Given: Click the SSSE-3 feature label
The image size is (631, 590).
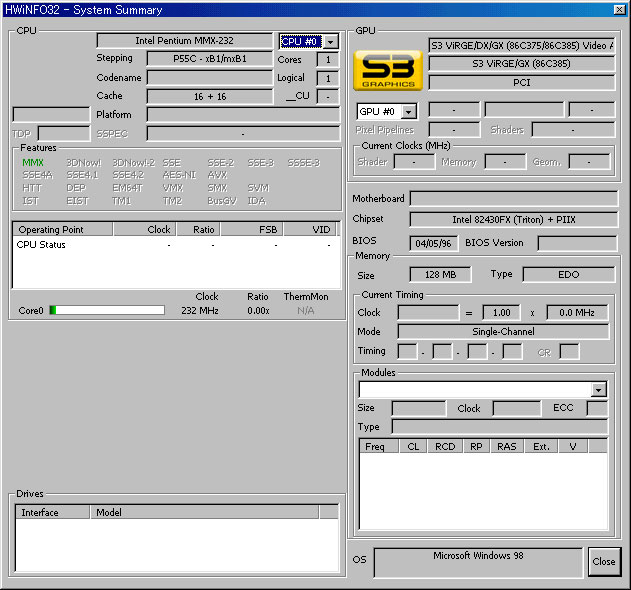Looking at the screenshot, I should 304,163.
